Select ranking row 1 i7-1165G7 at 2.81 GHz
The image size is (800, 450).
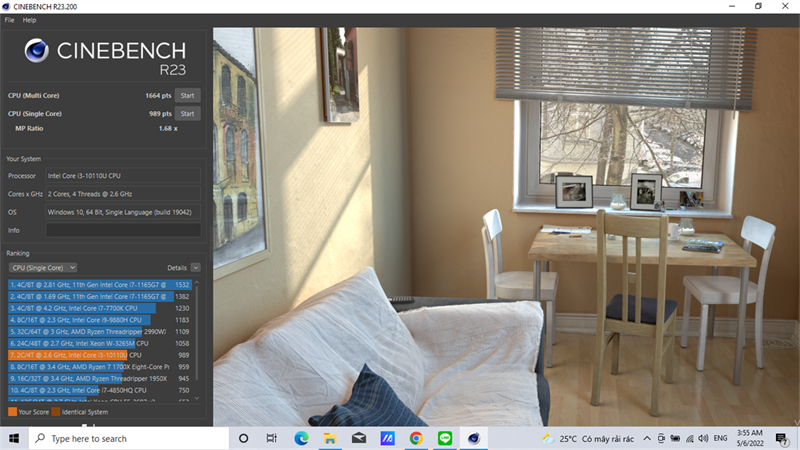99,285
